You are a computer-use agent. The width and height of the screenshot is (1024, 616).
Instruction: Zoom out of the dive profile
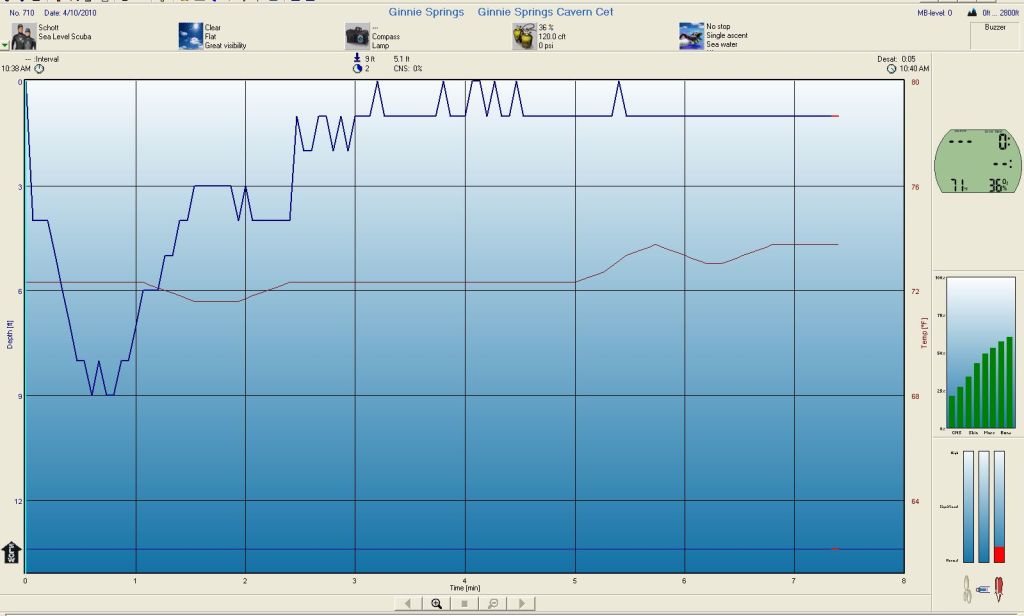coord(493,604)
